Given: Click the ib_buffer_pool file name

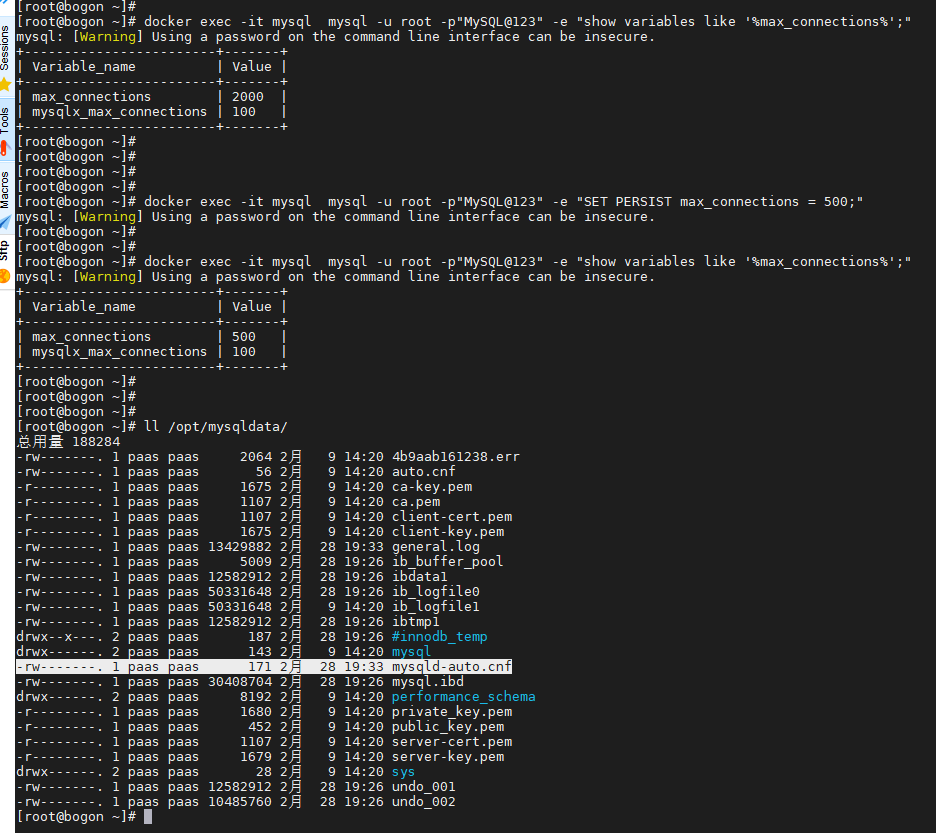Looking at the screenshot, I should (447, 561).
